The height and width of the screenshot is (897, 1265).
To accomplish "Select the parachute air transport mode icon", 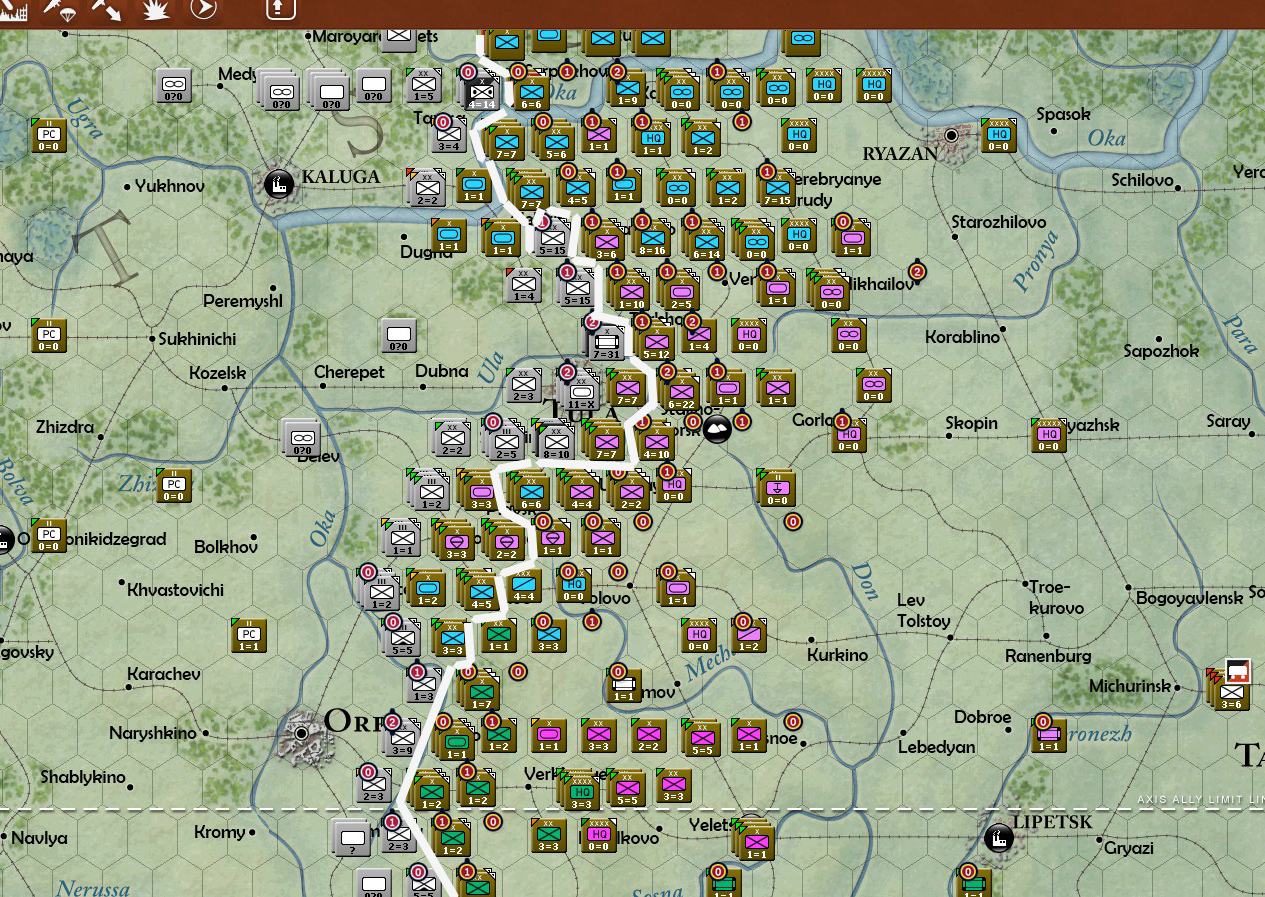I will pyautogui.click(x=61, y=10).
